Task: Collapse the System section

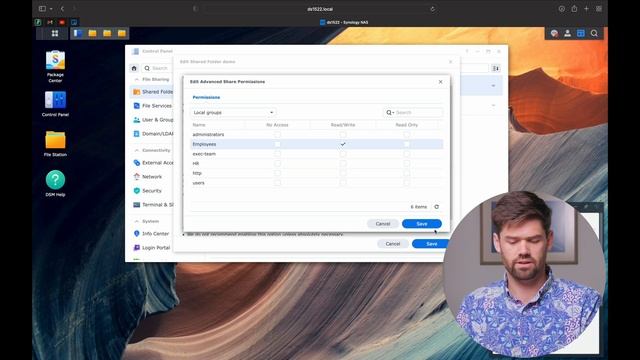Action: pos(136,221)
